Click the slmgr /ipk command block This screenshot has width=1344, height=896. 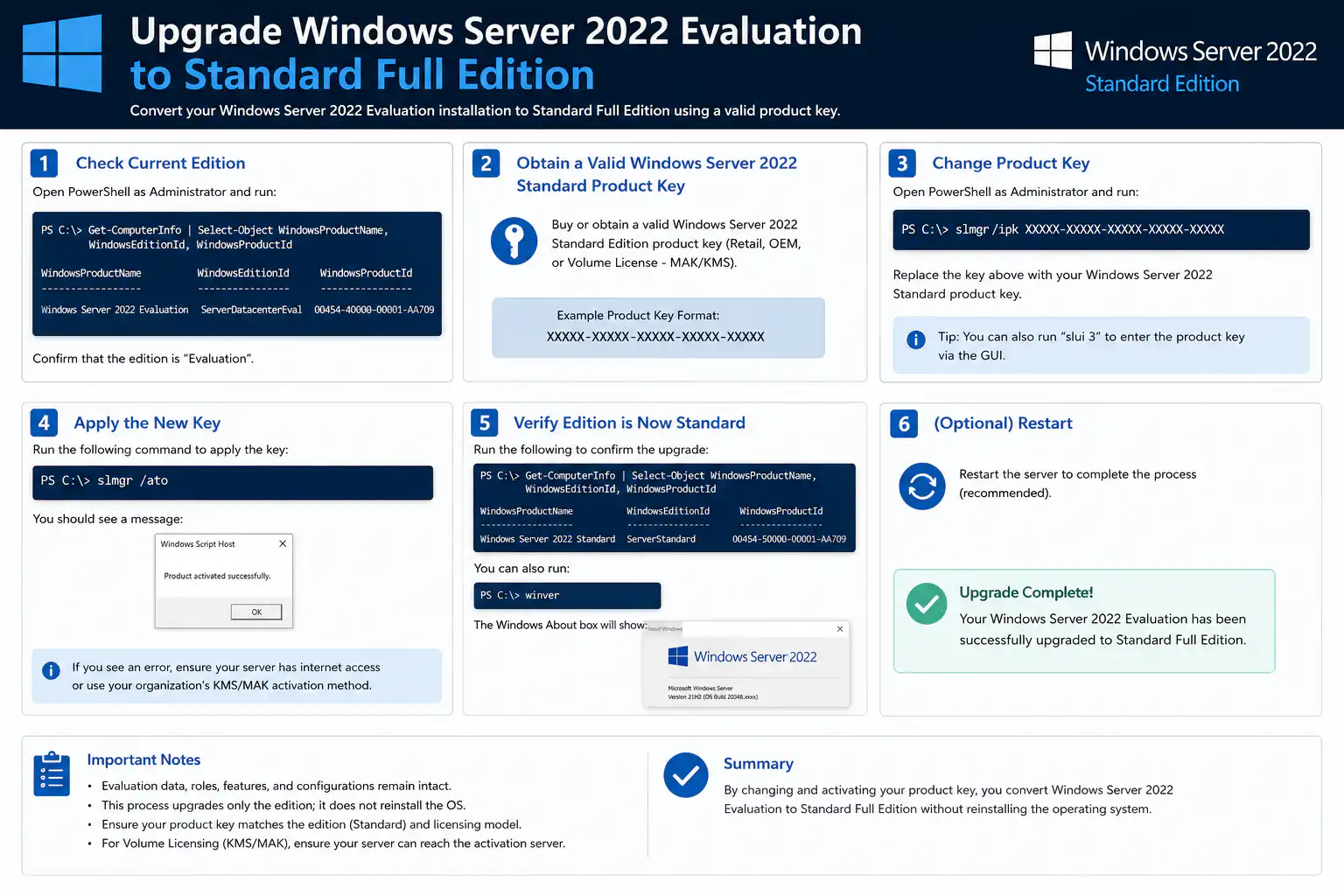click(1101, 229)
